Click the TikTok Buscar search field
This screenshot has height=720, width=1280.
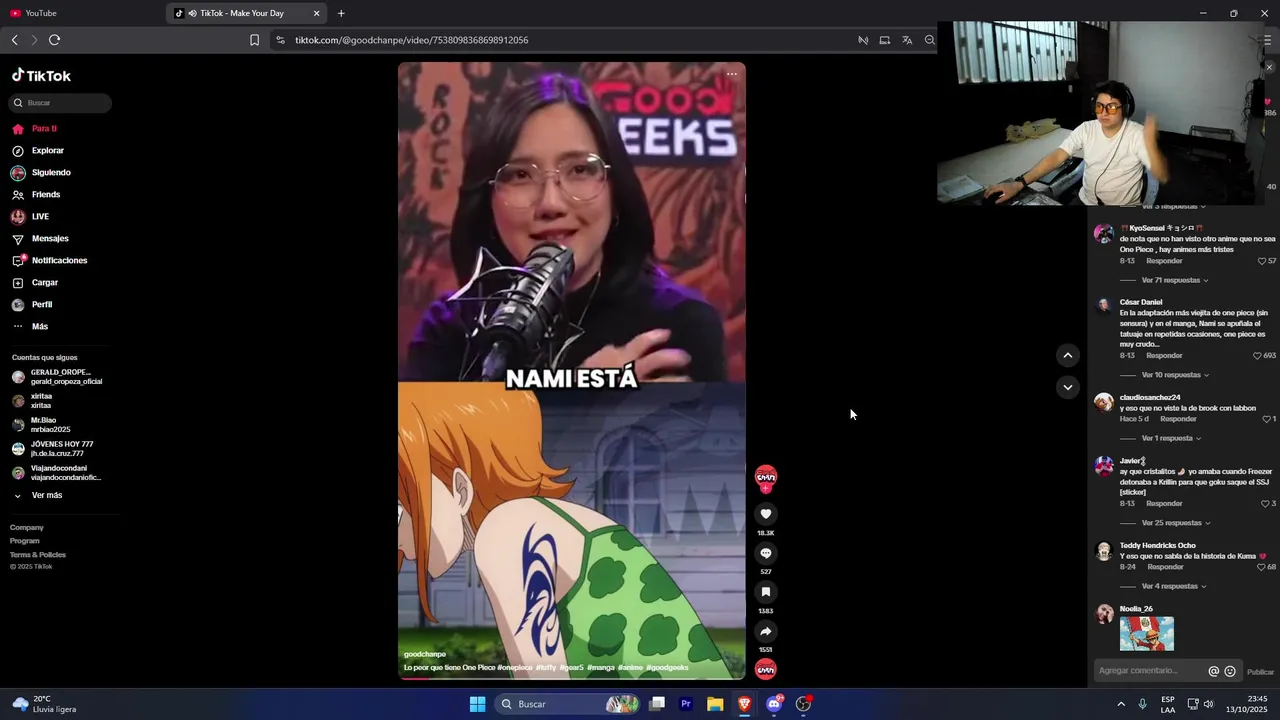click(x=60, y=103)
